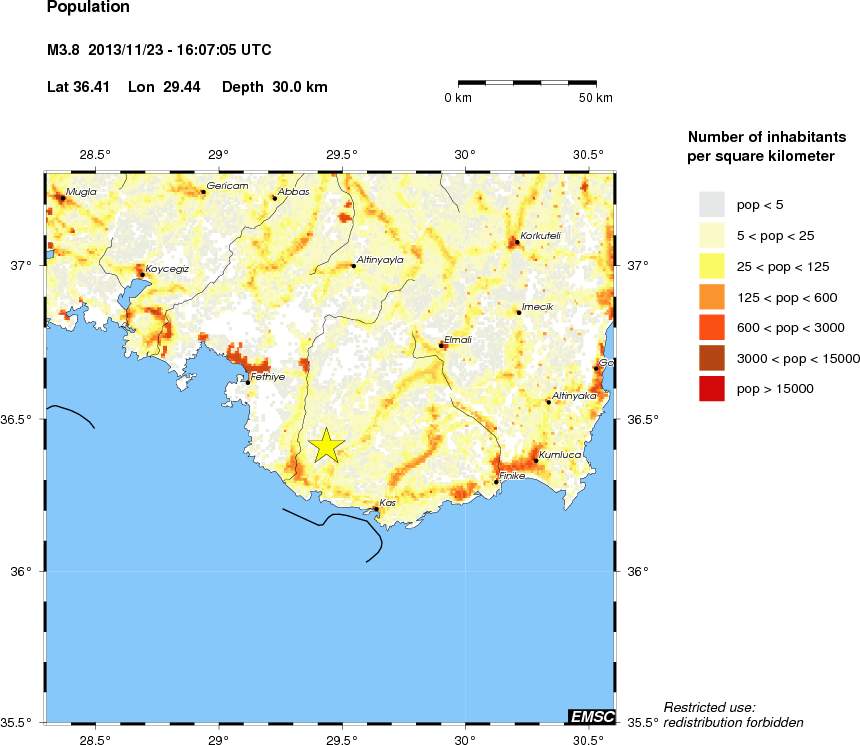Viewport: 860px width, 745px height.
Task: Select the Elmali city marker
Action: pyautogui.click(x=441, y=345)
